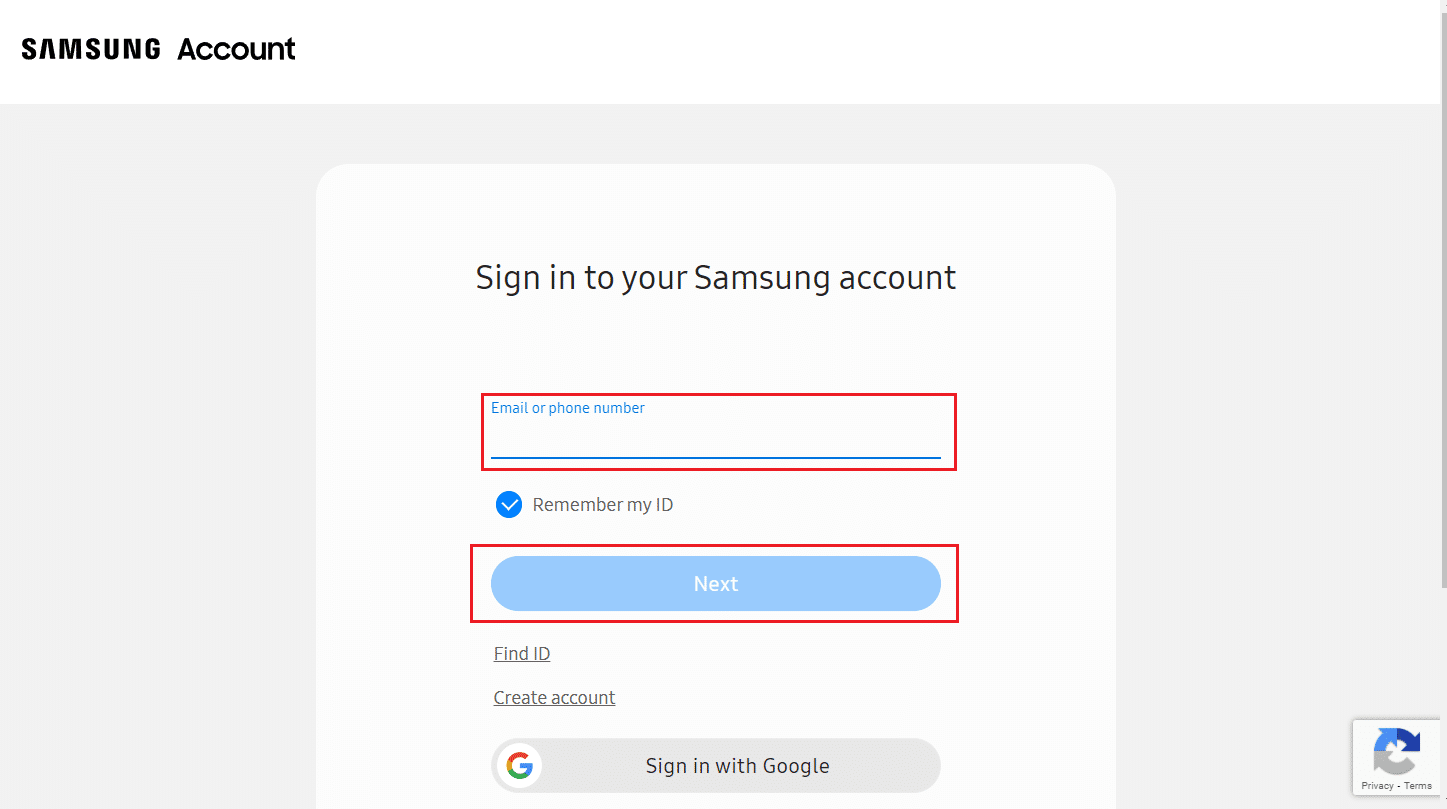
Task: Choose Sign in with Google
Action: (x=715, y=766)
